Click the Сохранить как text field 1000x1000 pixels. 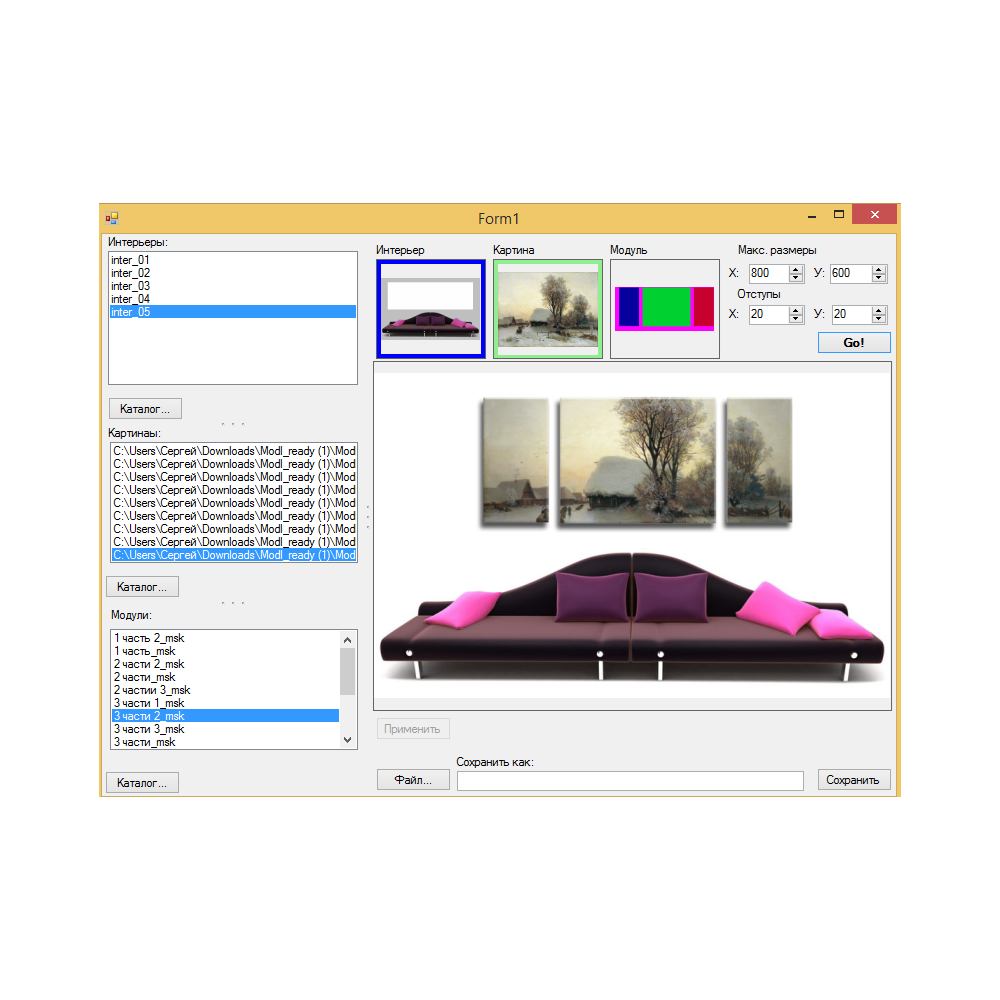click(630, 781)
